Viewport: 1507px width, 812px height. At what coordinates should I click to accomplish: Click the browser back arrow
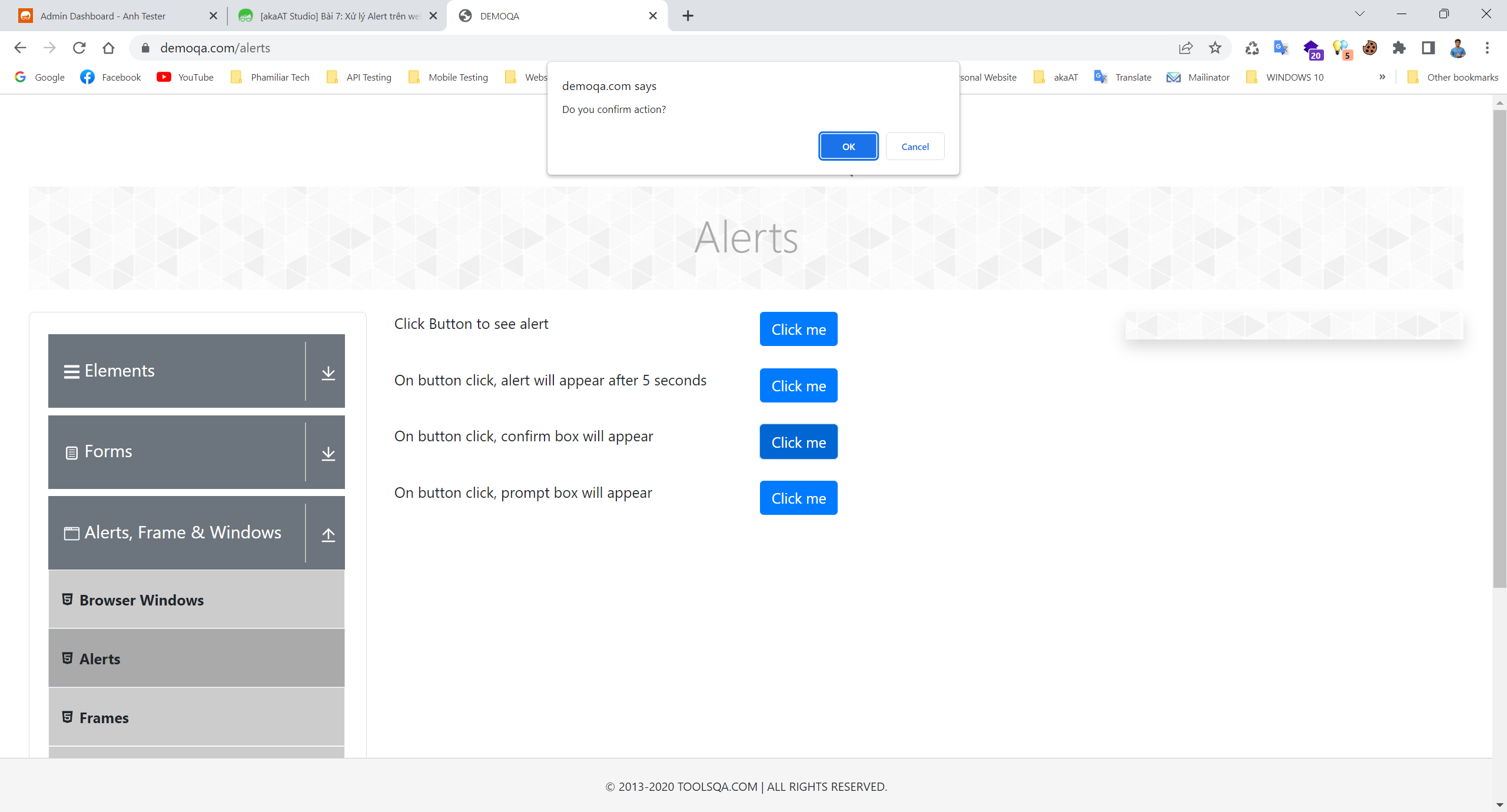[20, 48]
